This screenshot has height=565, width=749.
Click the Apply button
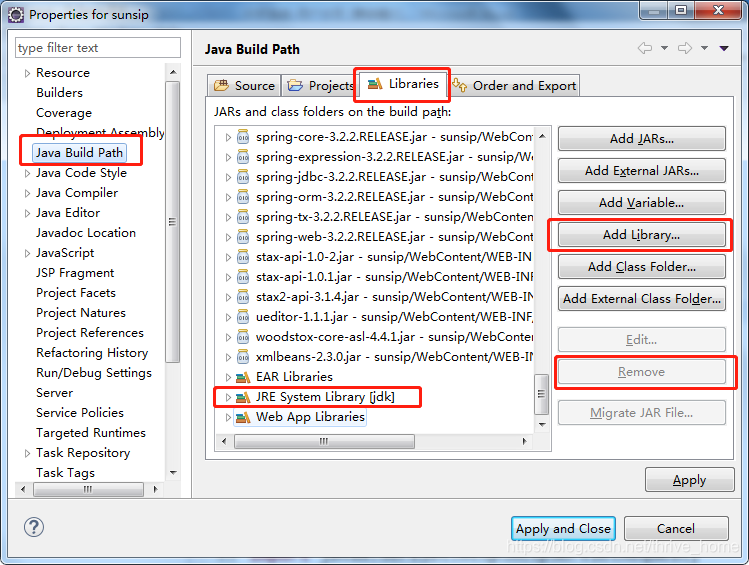[689, 480]
